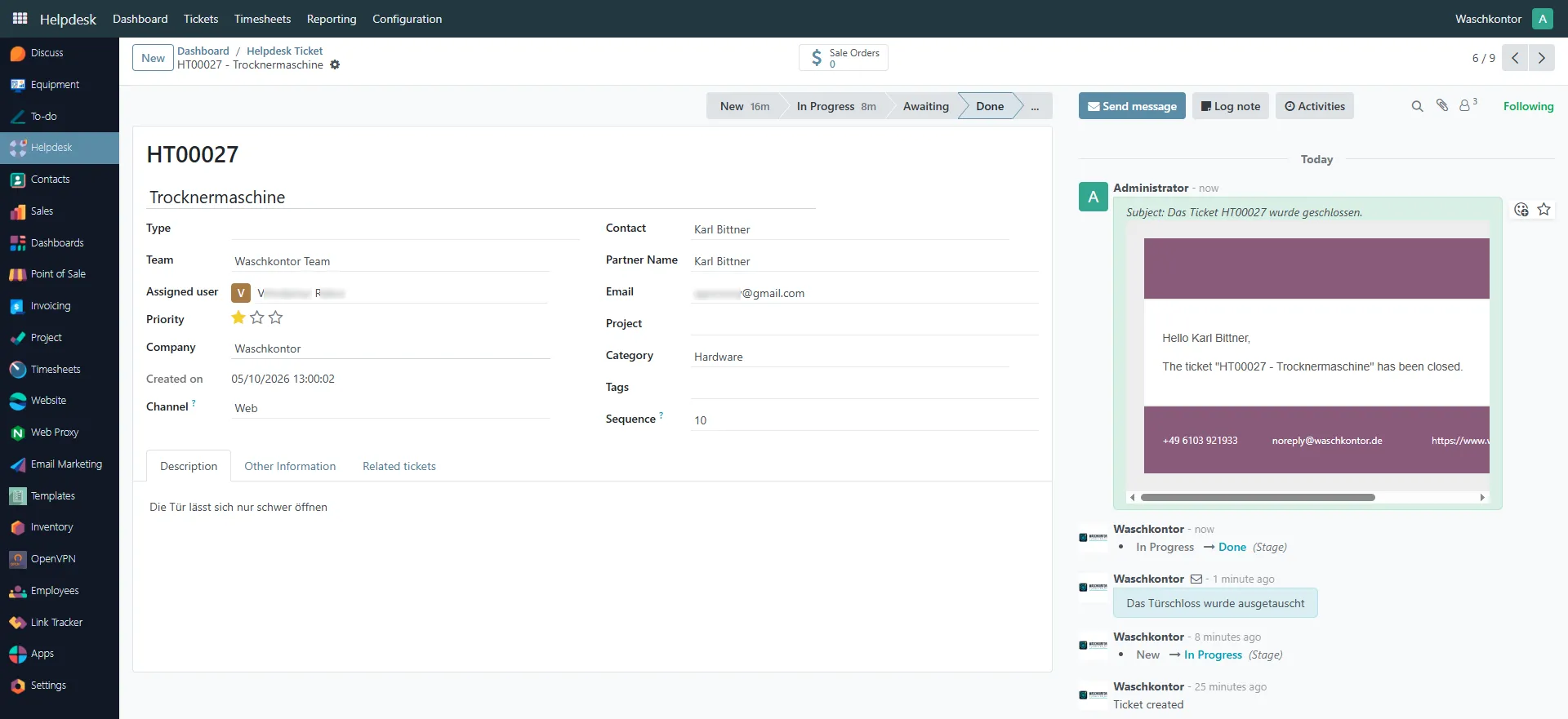Go to next ticket record arrow

(x=1541, y=58)
